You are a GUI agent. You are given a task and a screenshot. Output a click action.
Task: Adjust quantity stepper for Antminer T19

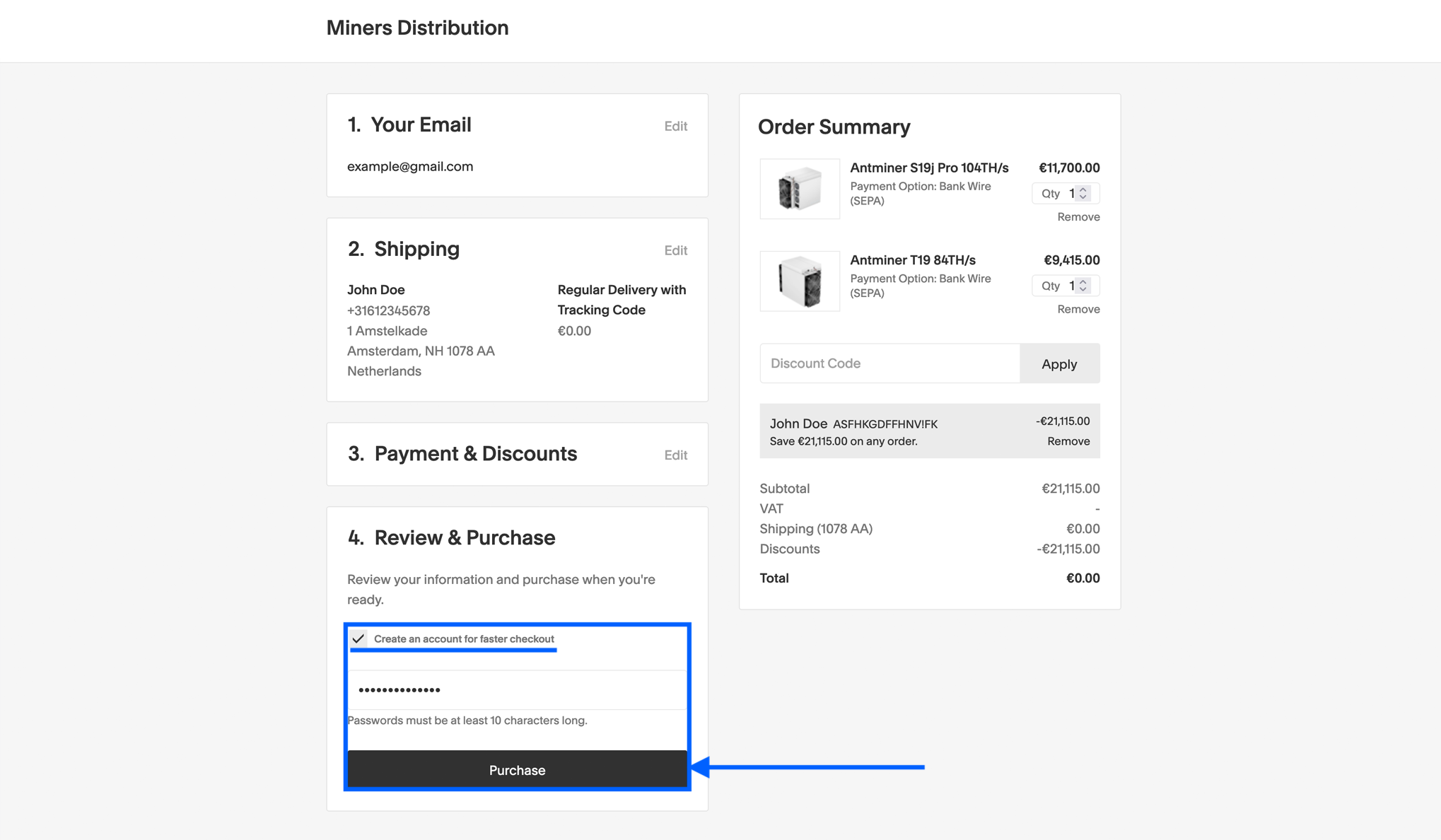click(1083, 286)
